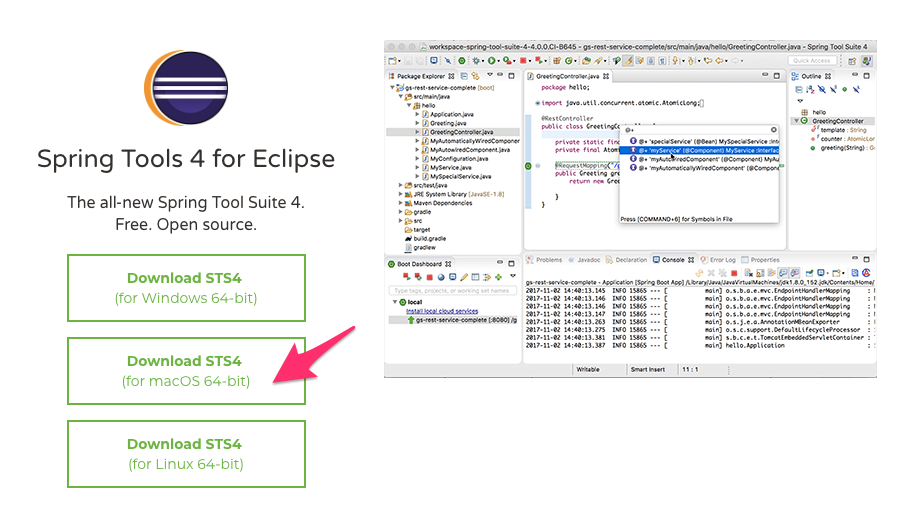Switch to the Properties tab
The width and height of the screenshot is (902, 509).
pyautogui.click(x=760, y=260)
